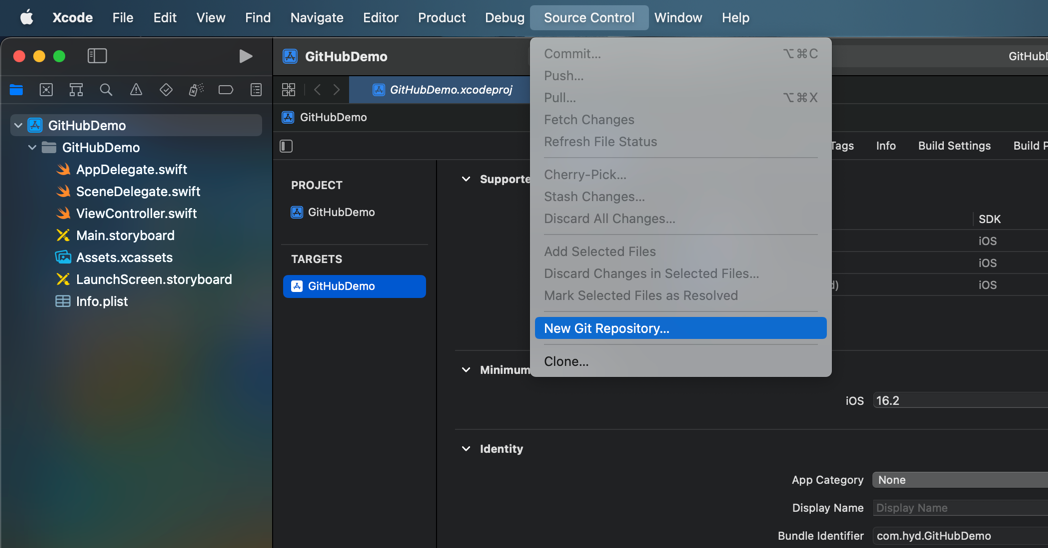This screenshot has width=1048, height=548.
Task: Open the Test navigator diamond icon
Action: click(x=166, y=90)
